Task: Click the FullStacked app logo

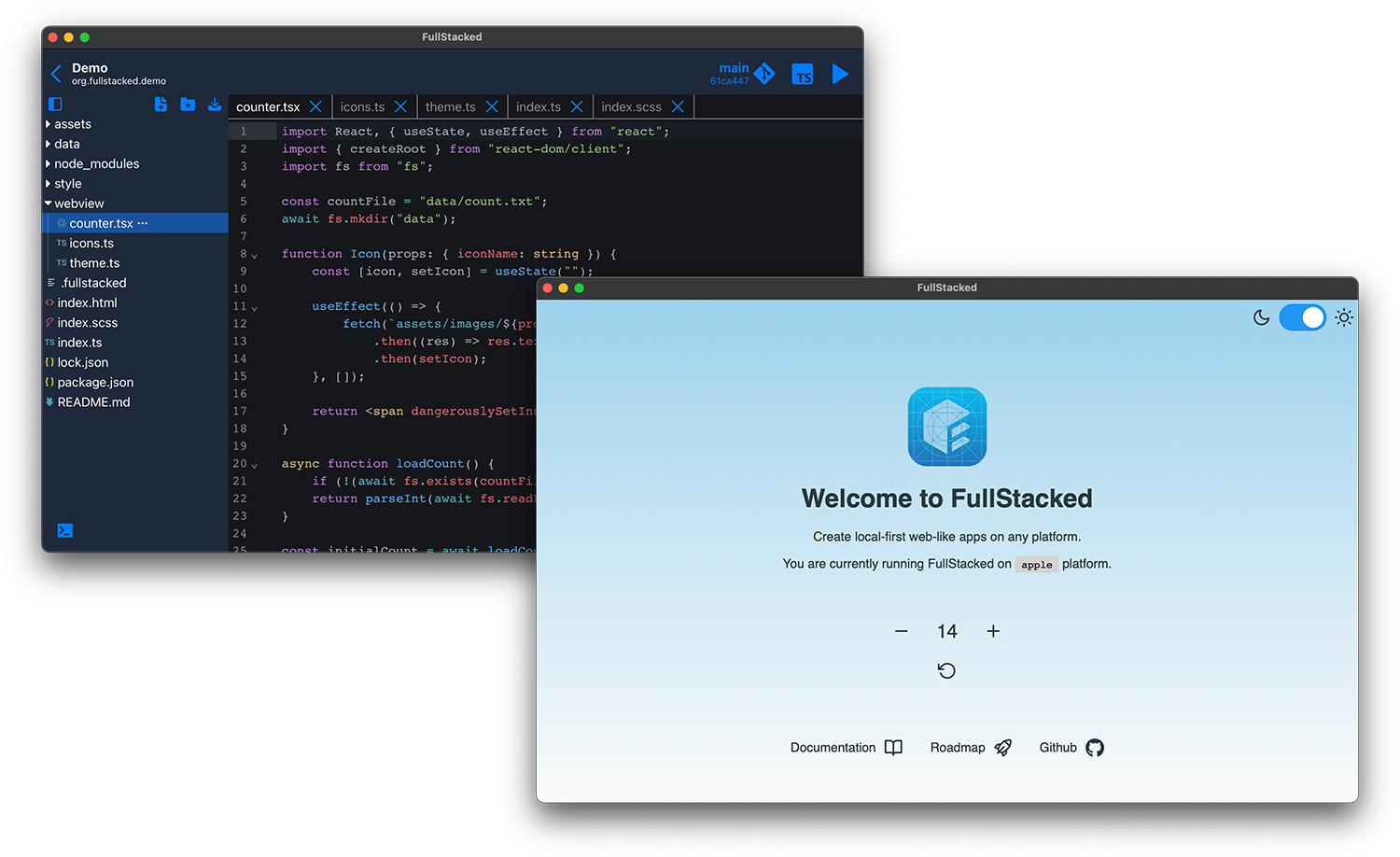Action: 947,427
